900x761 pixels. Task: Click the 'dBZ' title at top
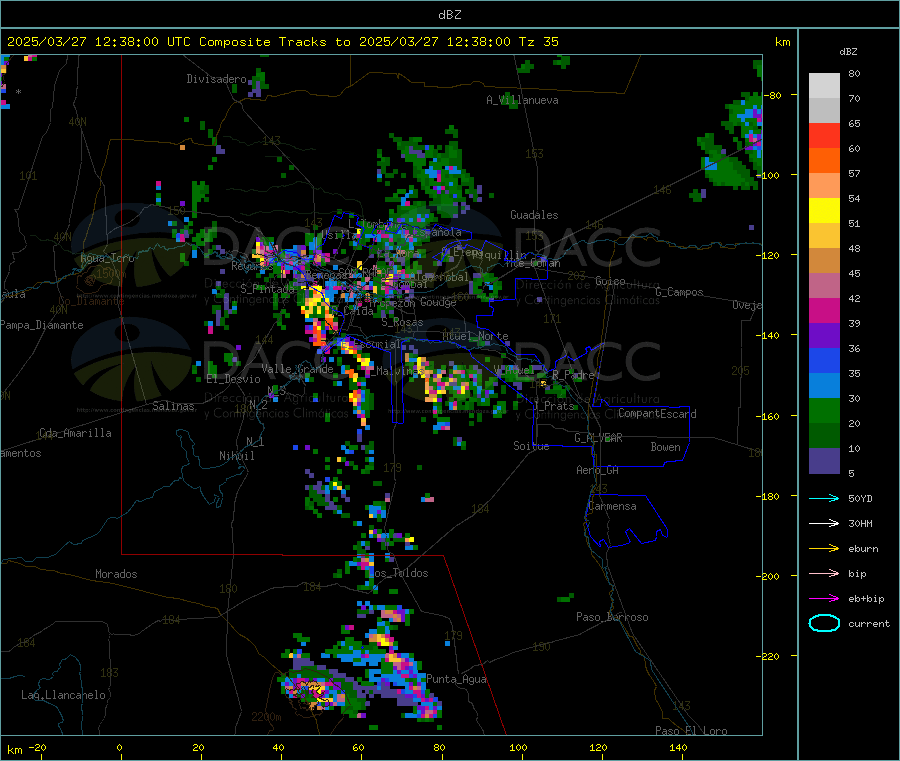(449, 15)
